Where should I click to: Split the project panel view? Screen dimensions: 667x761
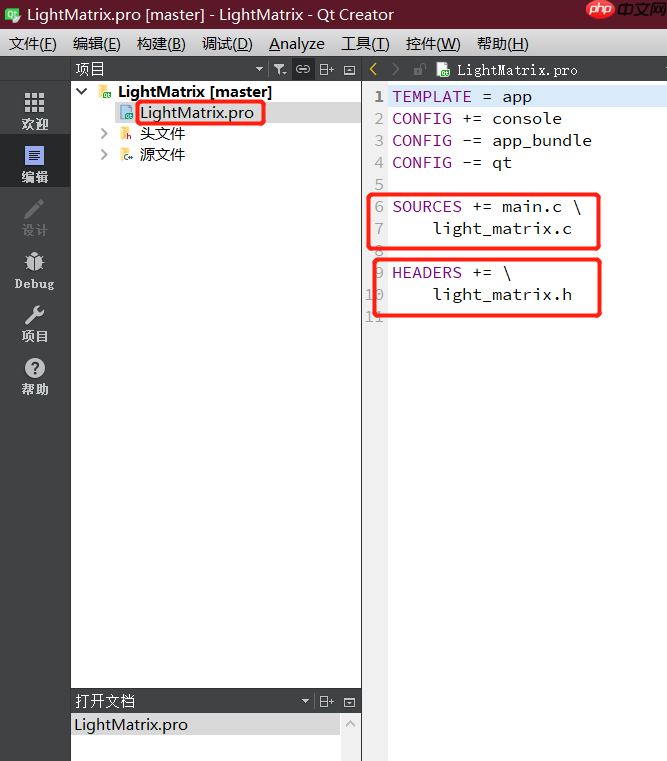[x=326, y=69]
